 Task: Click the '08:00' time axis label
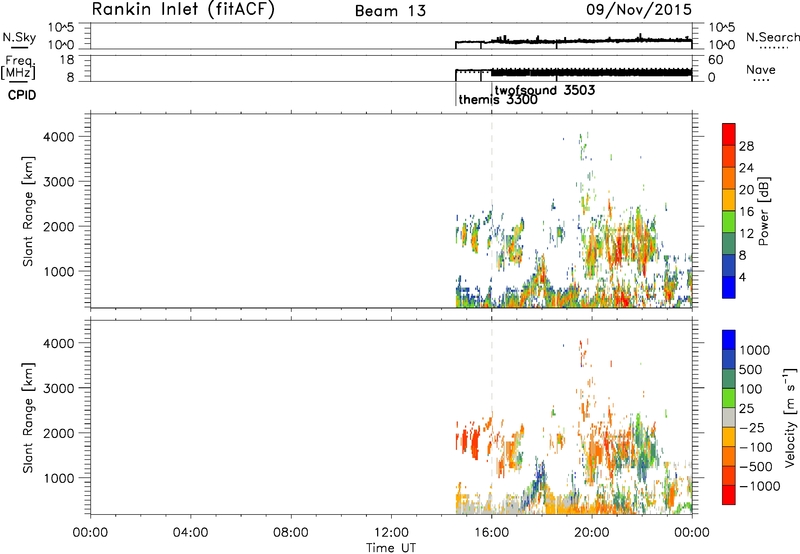tap(291, 533)
